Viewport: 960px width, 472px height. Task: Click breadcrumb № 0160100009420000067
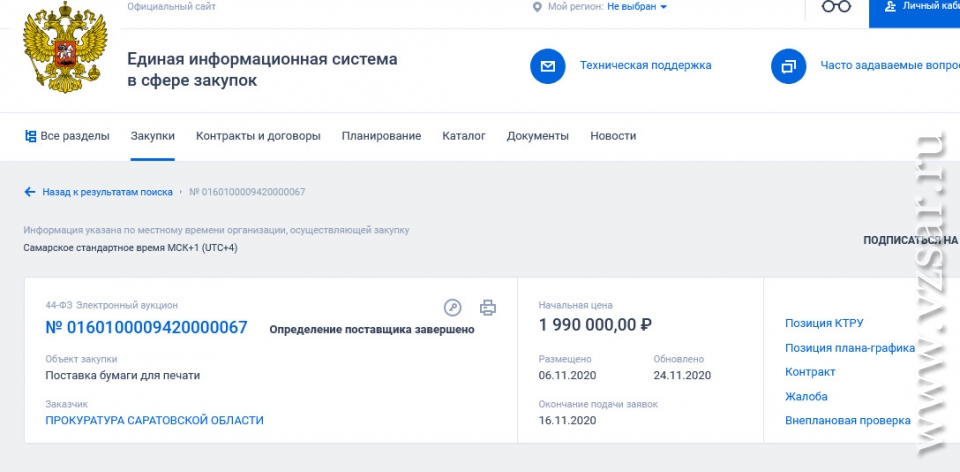click(247, 192)
